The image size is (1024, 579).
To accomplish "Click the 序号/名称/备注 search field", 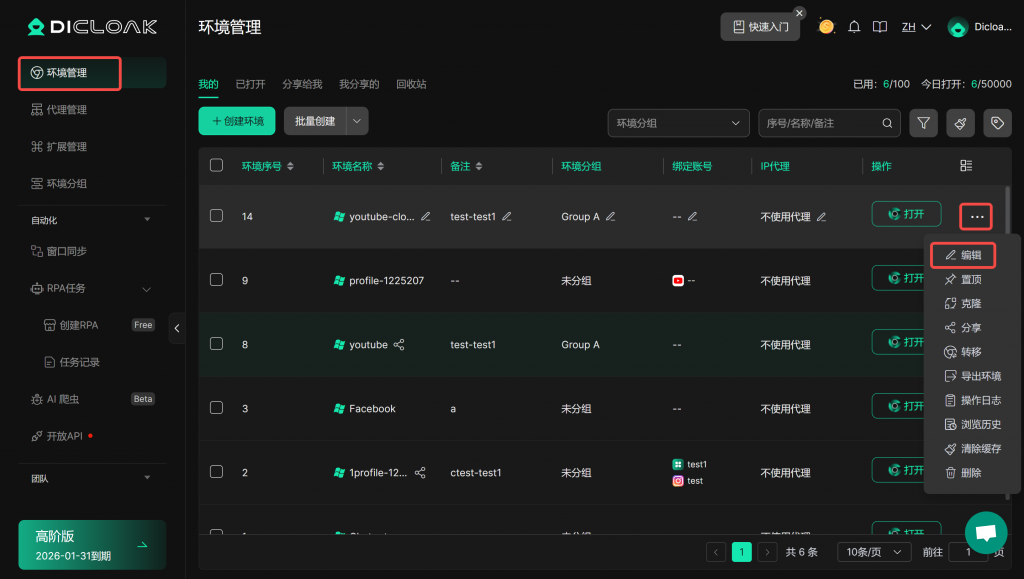I will (818, 123).
